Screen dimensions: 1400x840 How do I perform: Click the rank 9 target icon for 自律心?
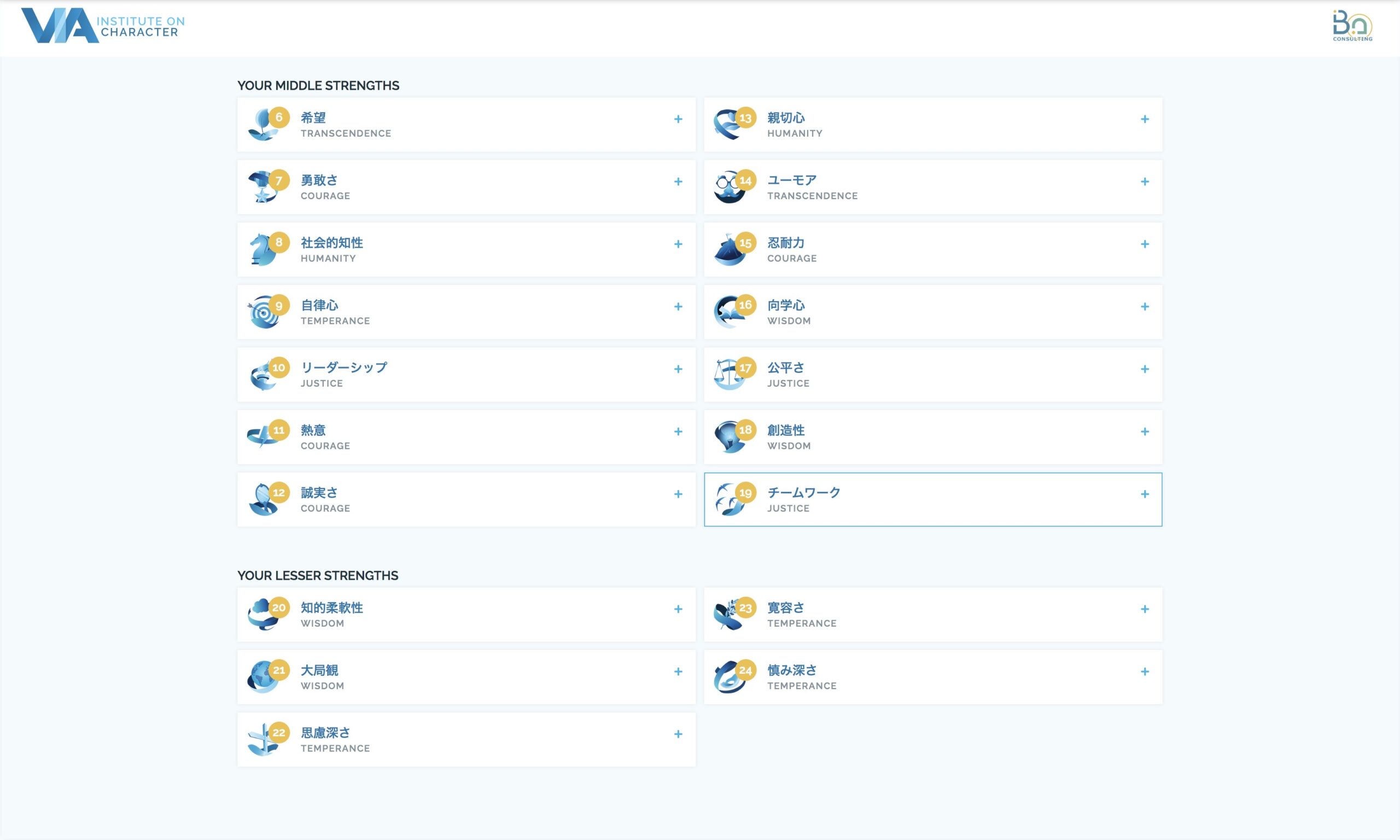point(262,313)
